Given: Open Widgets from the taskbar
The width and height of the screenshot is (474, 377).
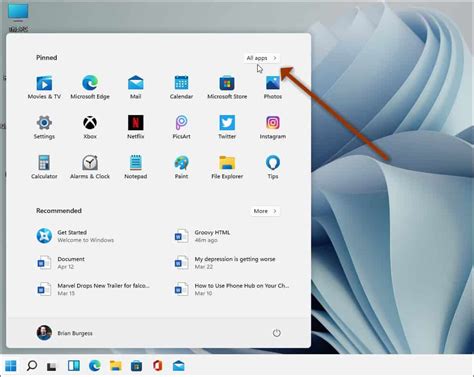Looking at the screenshot, I should 74,366.
